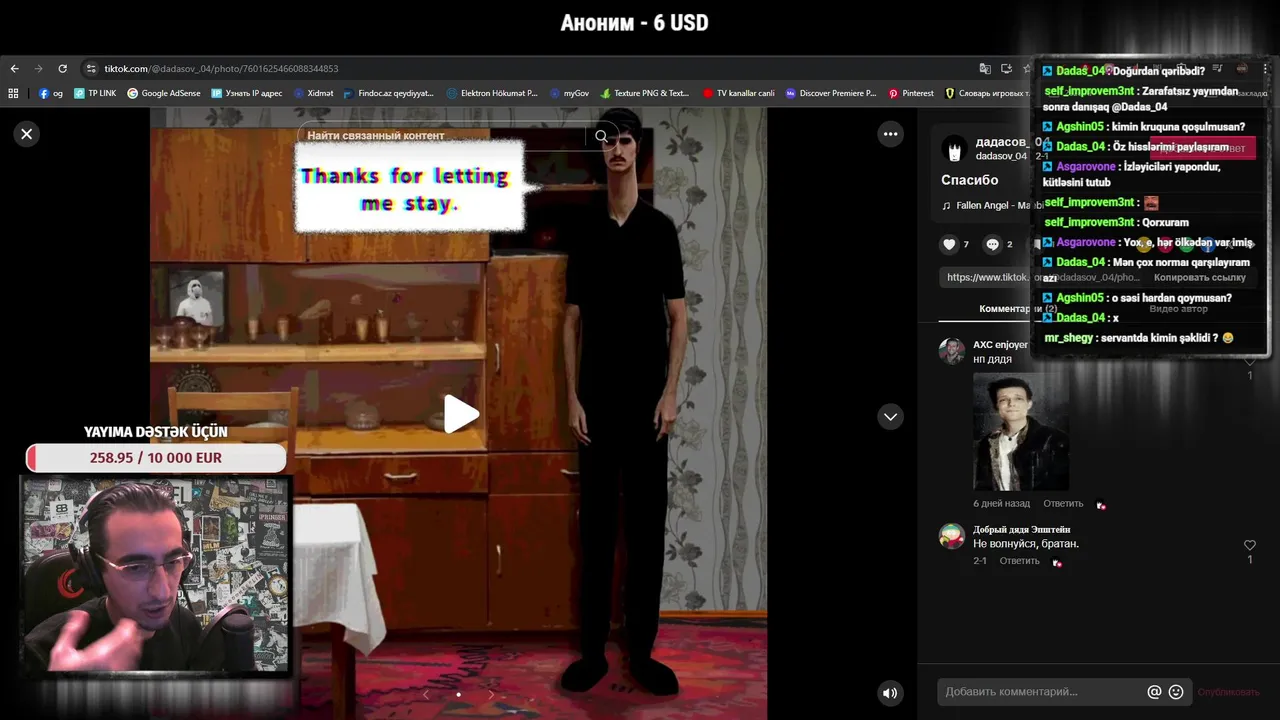Switch to the Комментарии tab
The width and height of the screenshot is (1280, 720).
click(x=1017, y=309)
